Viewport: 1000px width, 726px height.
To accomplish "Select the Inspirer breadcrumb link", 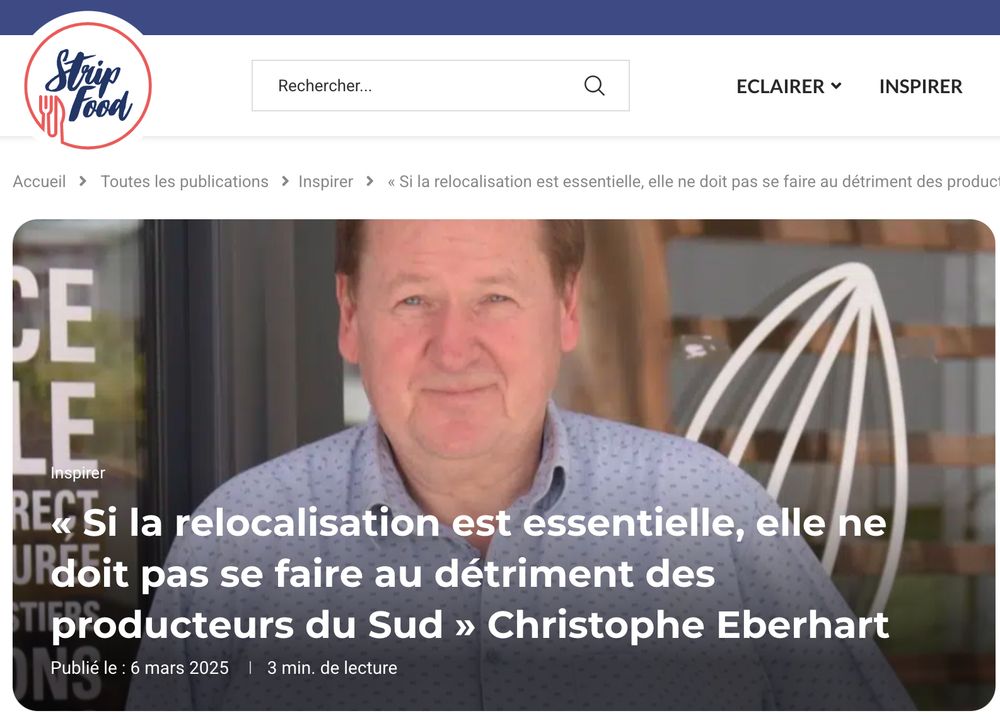I will click(325, 181).
